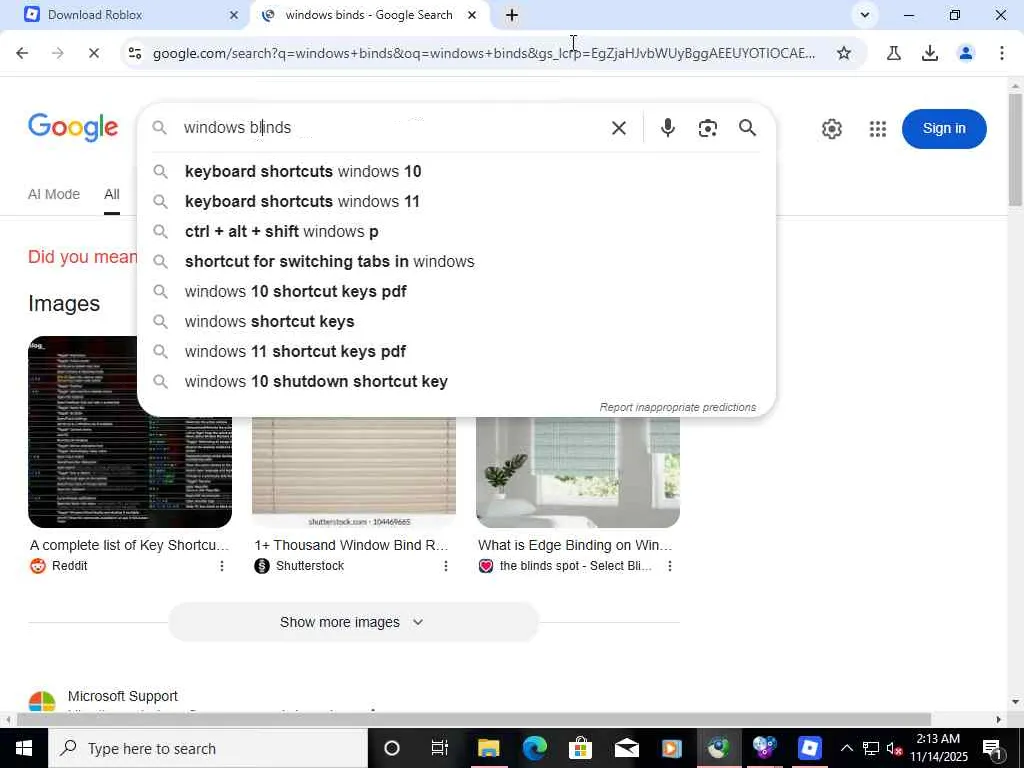
Task: Bookmark this page with the star icon
Action: [844, 53]
